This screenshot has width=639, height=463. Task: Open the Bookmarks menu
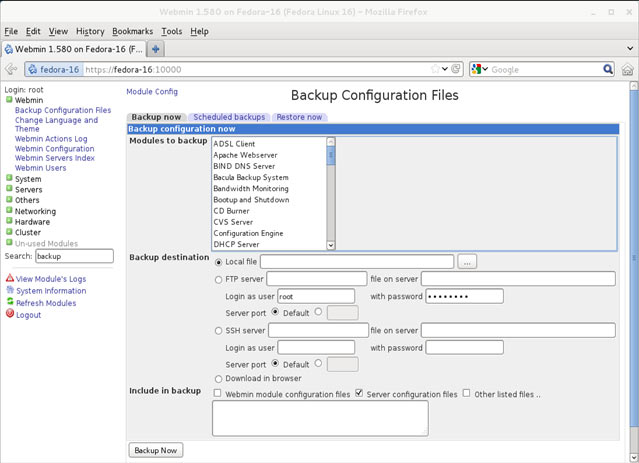coord(132,31)
